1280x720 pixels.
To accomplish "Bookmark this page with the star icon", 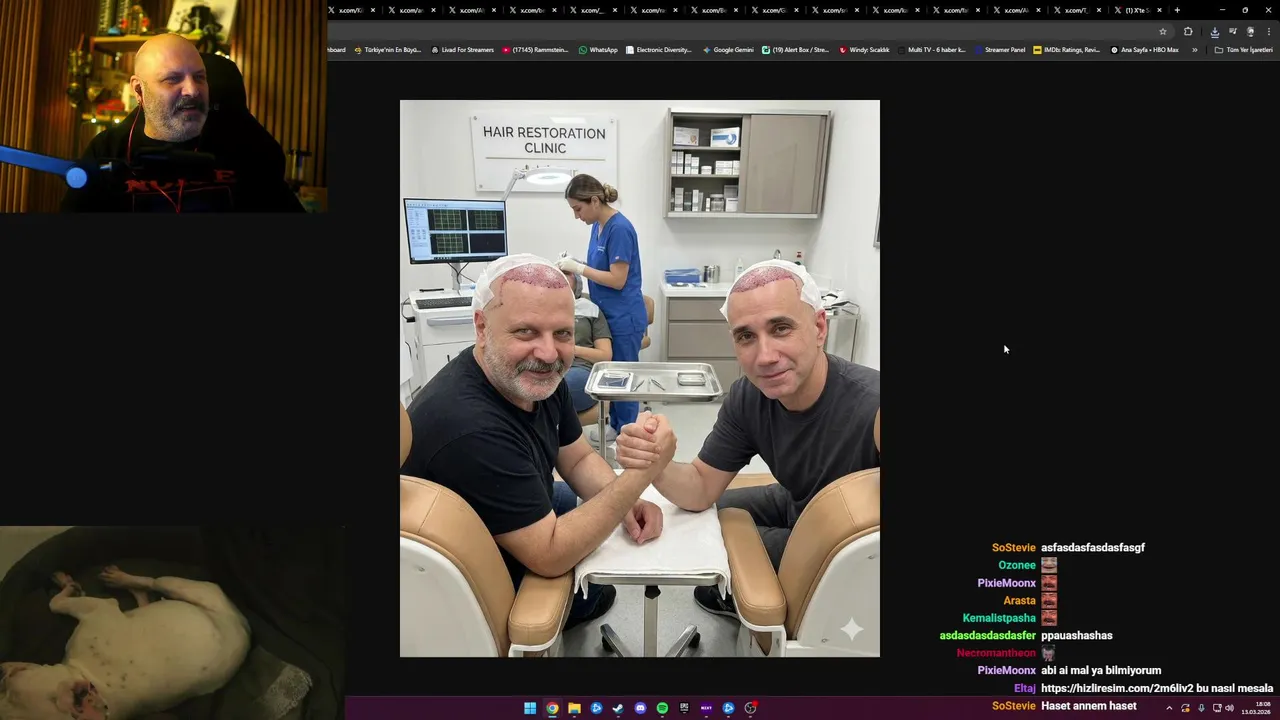I will (x=1163, y=31).
